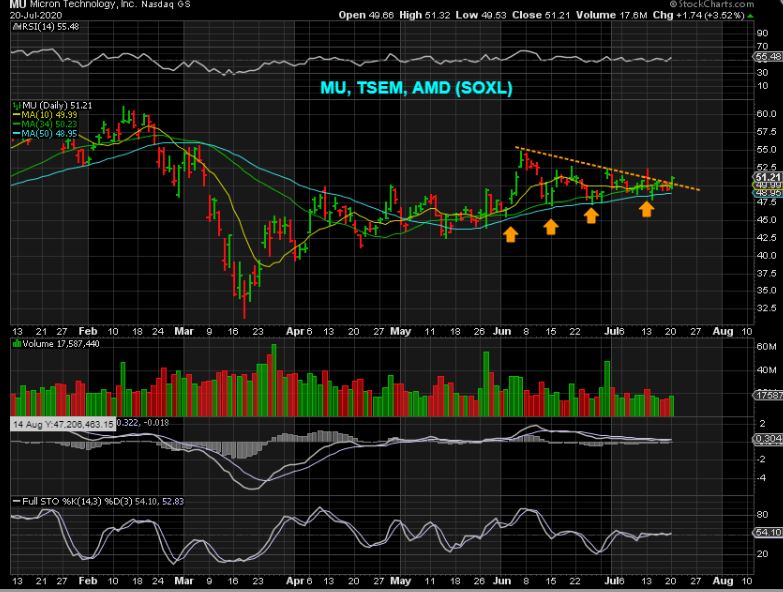
Task: Click the Aug label under the price chart
Action: (x=723, y=331)
